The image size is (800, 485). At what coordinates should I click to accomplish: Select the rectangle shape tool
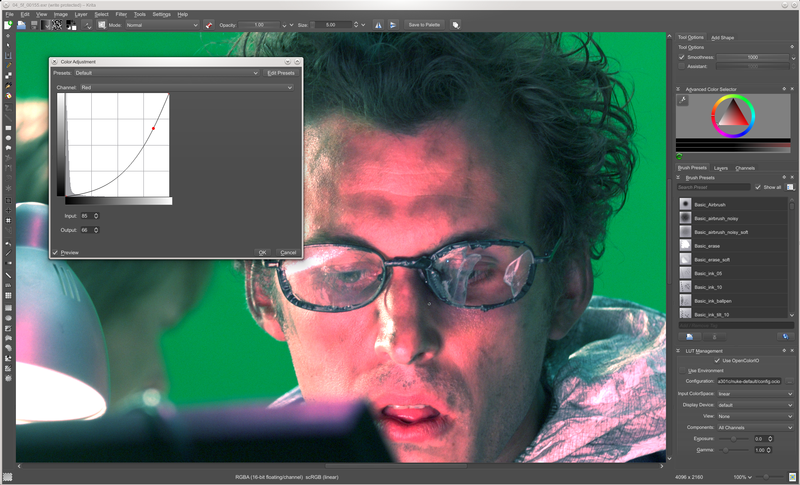pos(8,127)
